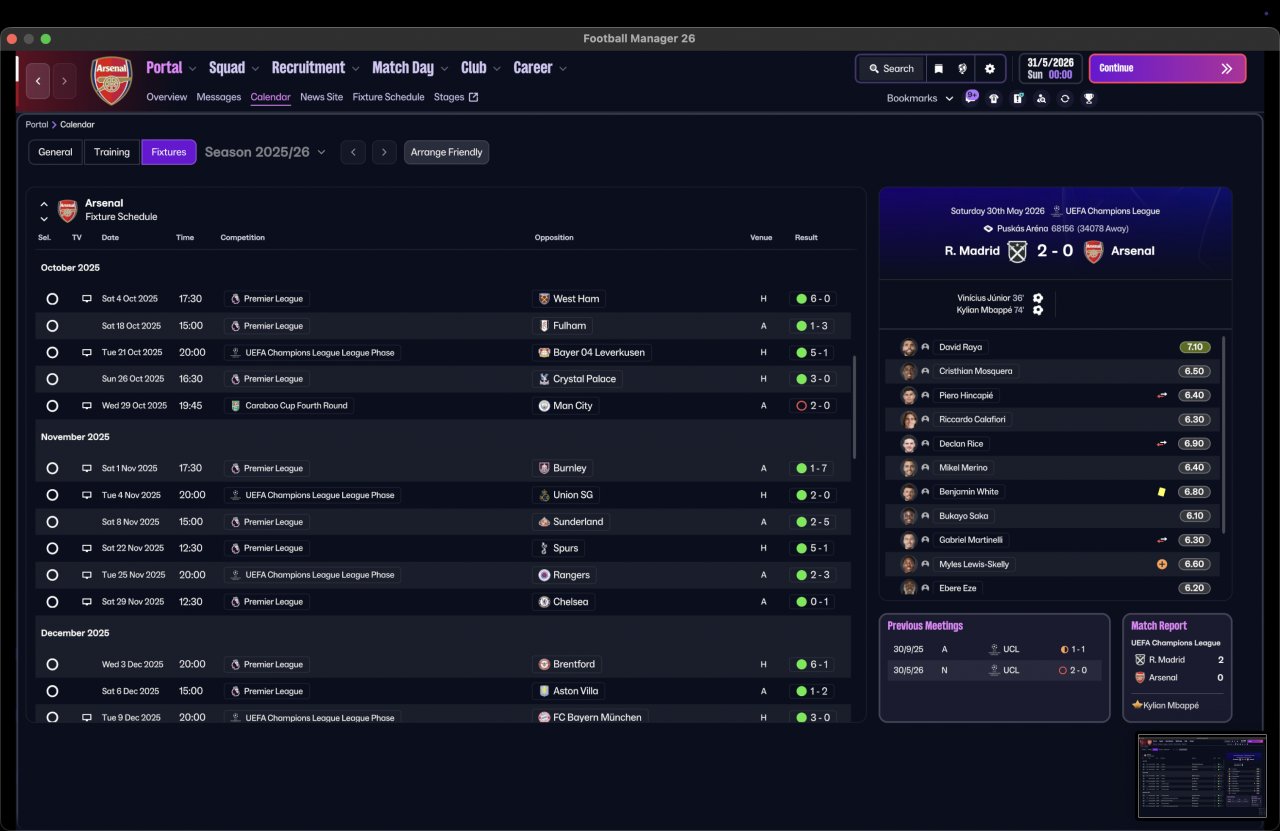Click up chevron beside Arsenal Fixture Schedule

pos(44,203)
